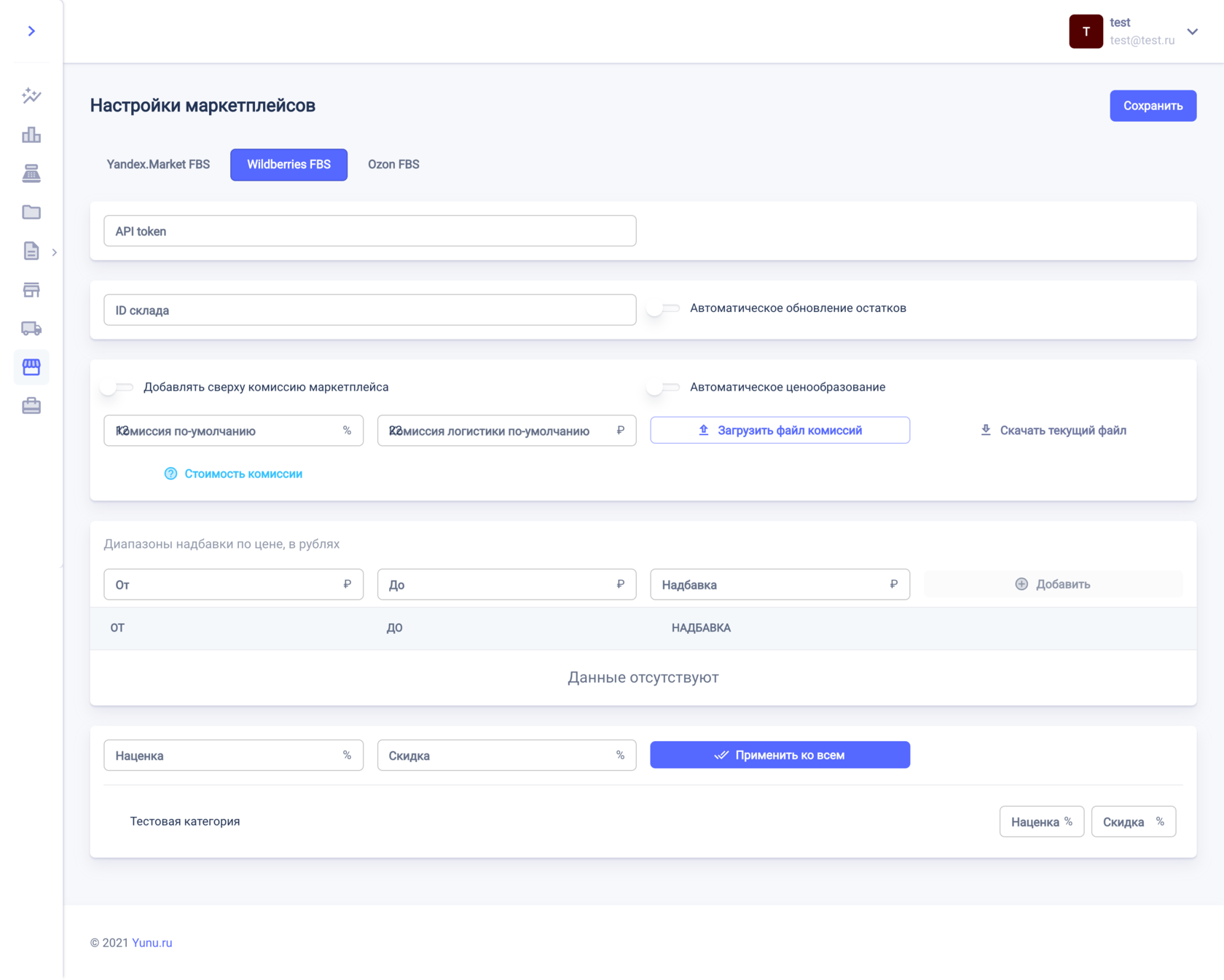1224x980 pixels.
Task: Click the global Скидка percent field
Action: click(x=506, y=756)
